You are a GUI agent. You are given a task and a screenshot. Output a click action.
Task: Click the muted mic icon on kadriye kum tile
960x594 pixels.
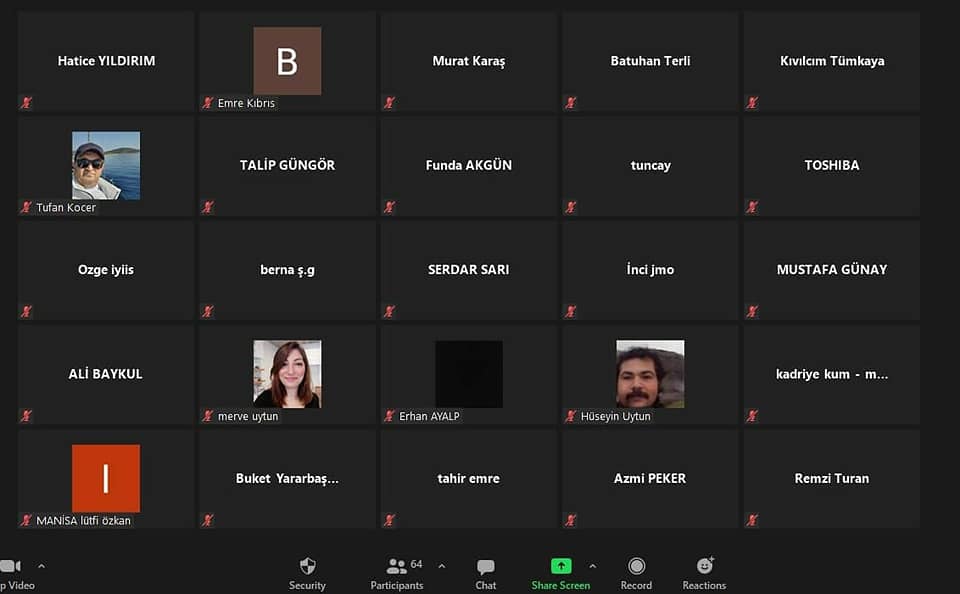point(752,416)
